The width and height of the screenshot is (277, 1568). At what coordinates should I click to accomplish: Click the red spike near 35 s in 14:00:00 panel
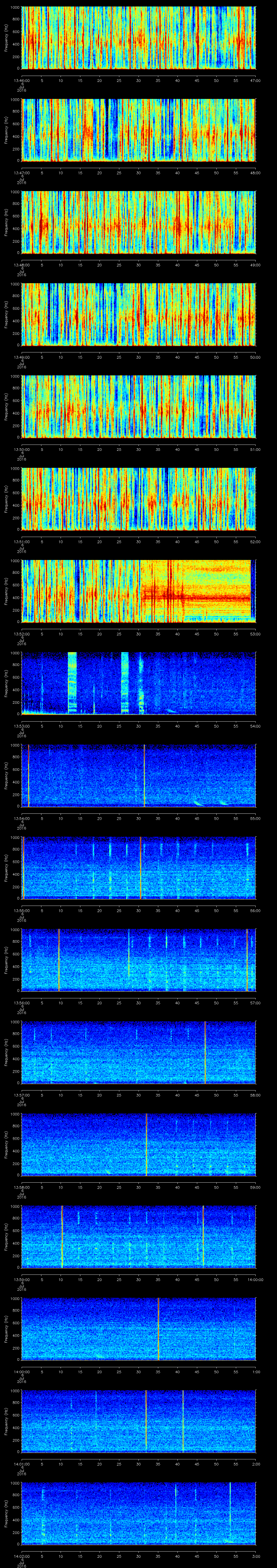158,1329
